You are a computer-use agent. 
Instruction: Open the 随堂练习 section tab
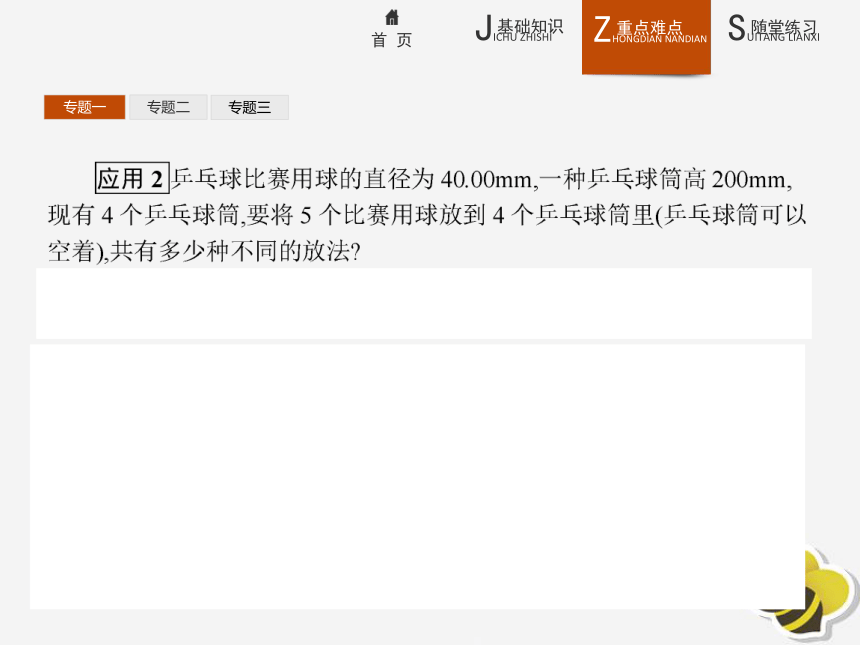coord(773,29)
